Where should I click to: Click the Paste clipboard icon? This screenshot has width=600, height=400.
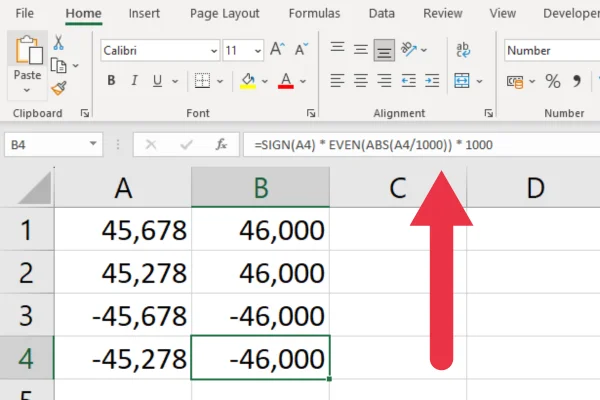click(28, 50)
